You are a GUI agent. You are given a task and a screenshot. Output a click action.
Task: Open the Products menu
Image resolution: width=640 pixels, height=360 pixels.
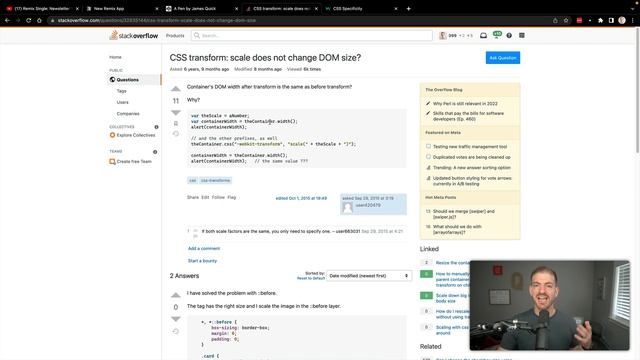click(175, 36)
